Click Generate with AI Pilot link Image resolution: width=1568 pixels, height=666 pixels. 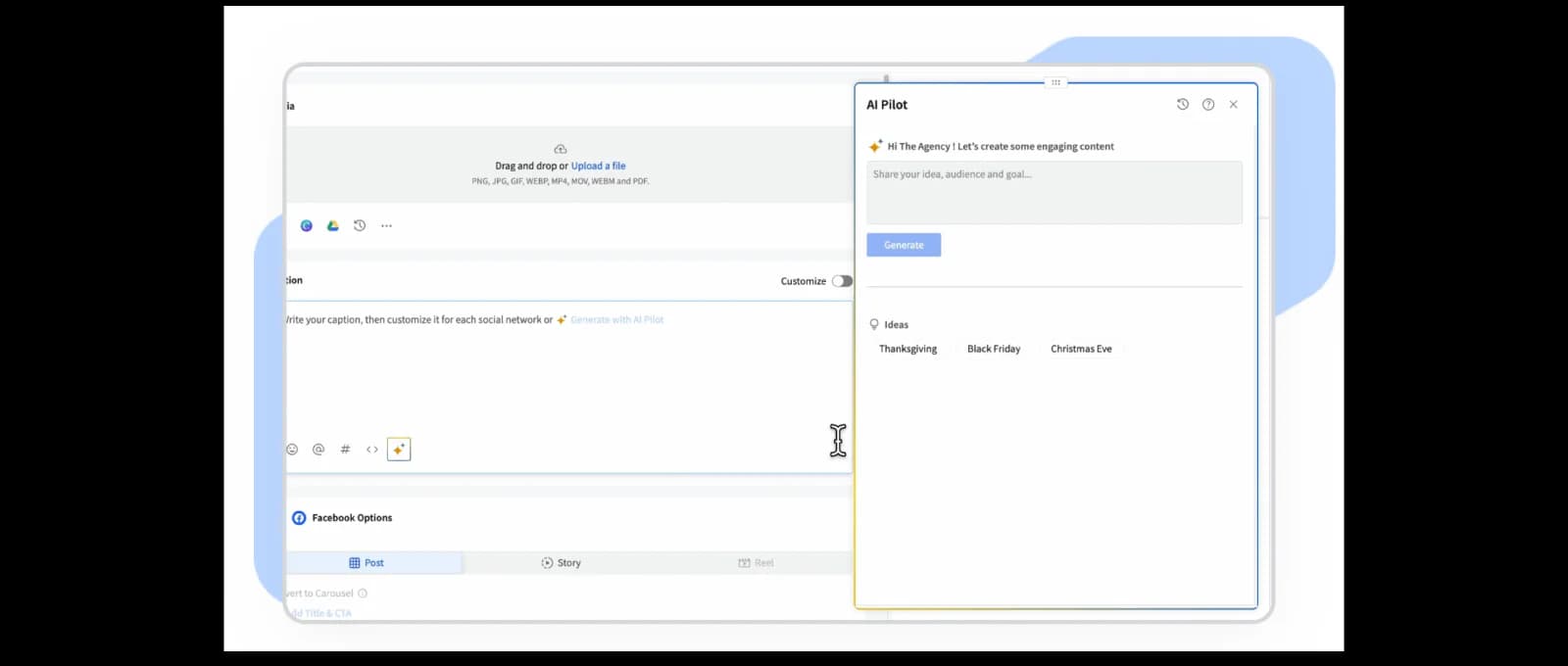click(616, 320)
